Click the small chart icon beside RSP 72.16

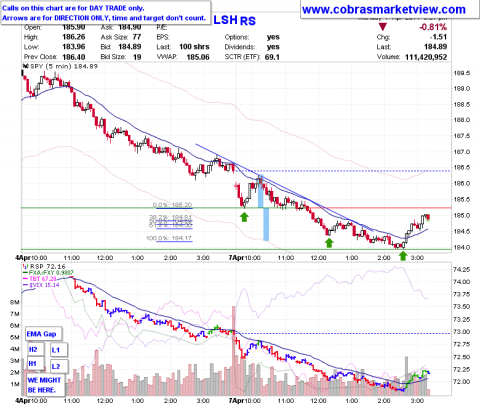[x=25, y=266]
